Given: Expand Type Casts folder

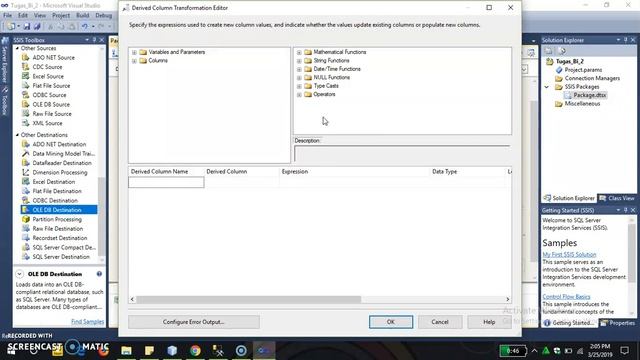Looking at the screenshot, I should pyautogui.click(x=299, y=86).
